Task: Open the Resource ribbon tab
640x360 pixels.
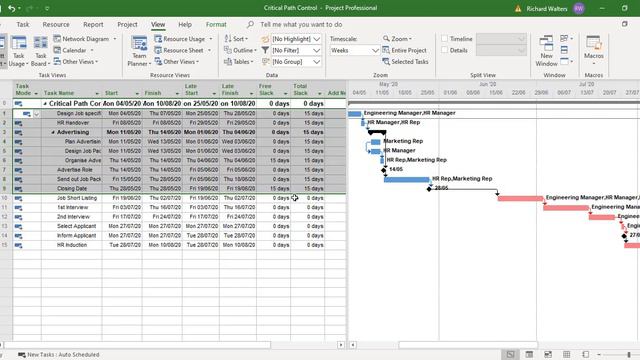Action: coord(56,24)
